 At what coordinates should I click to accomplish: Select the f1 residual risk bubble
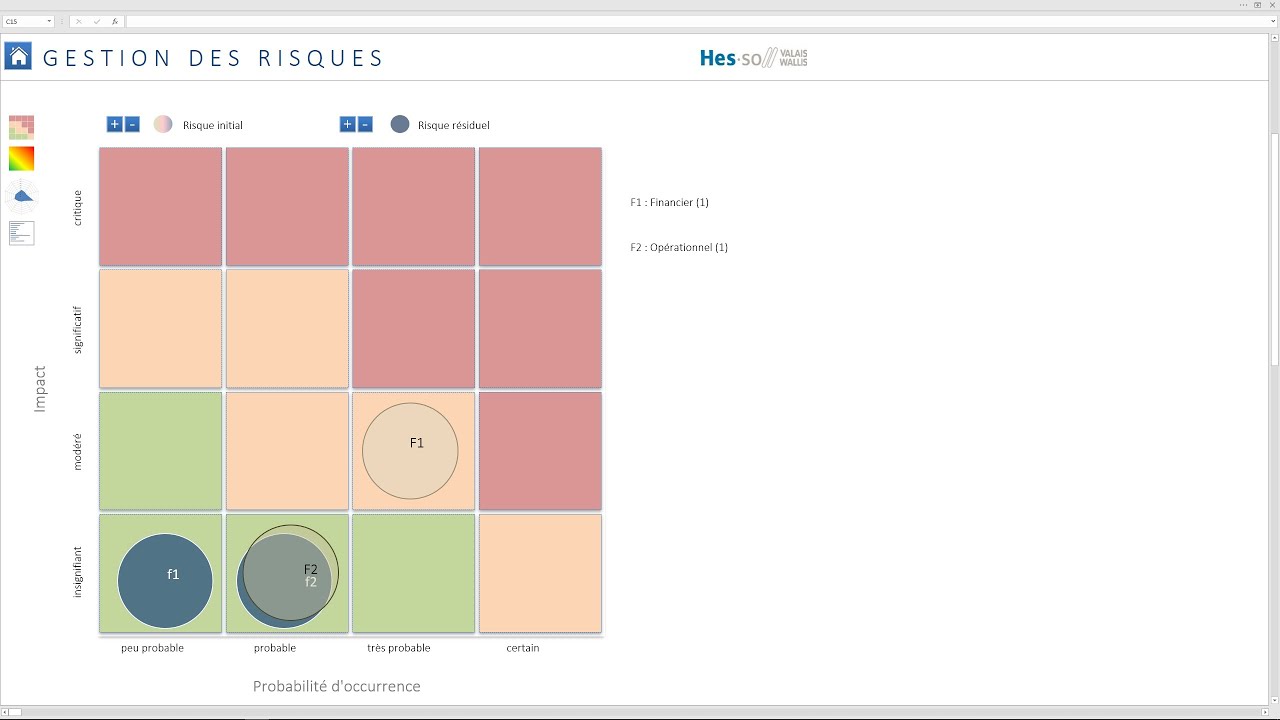pos(165,581)
